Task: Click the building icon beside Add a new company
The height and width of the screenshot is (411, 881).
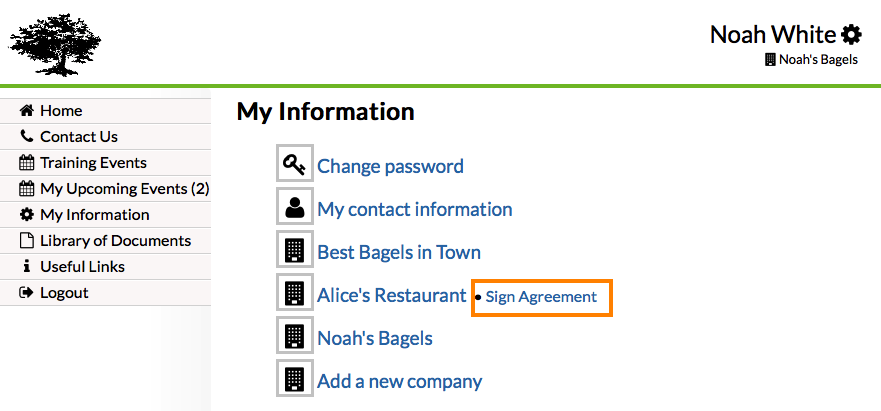Action: tap(294, 380)
